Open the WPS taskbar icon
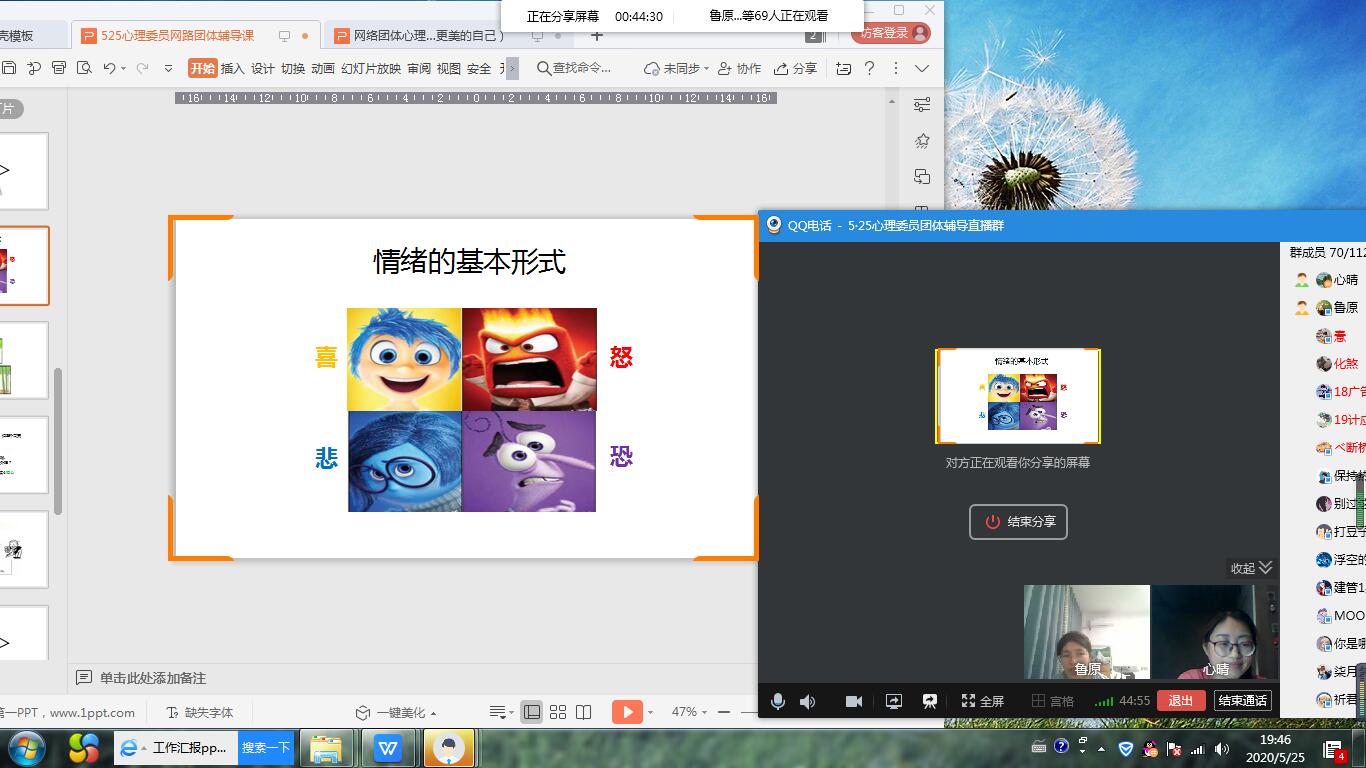1366x768 pixels. [x=388, y=747]
